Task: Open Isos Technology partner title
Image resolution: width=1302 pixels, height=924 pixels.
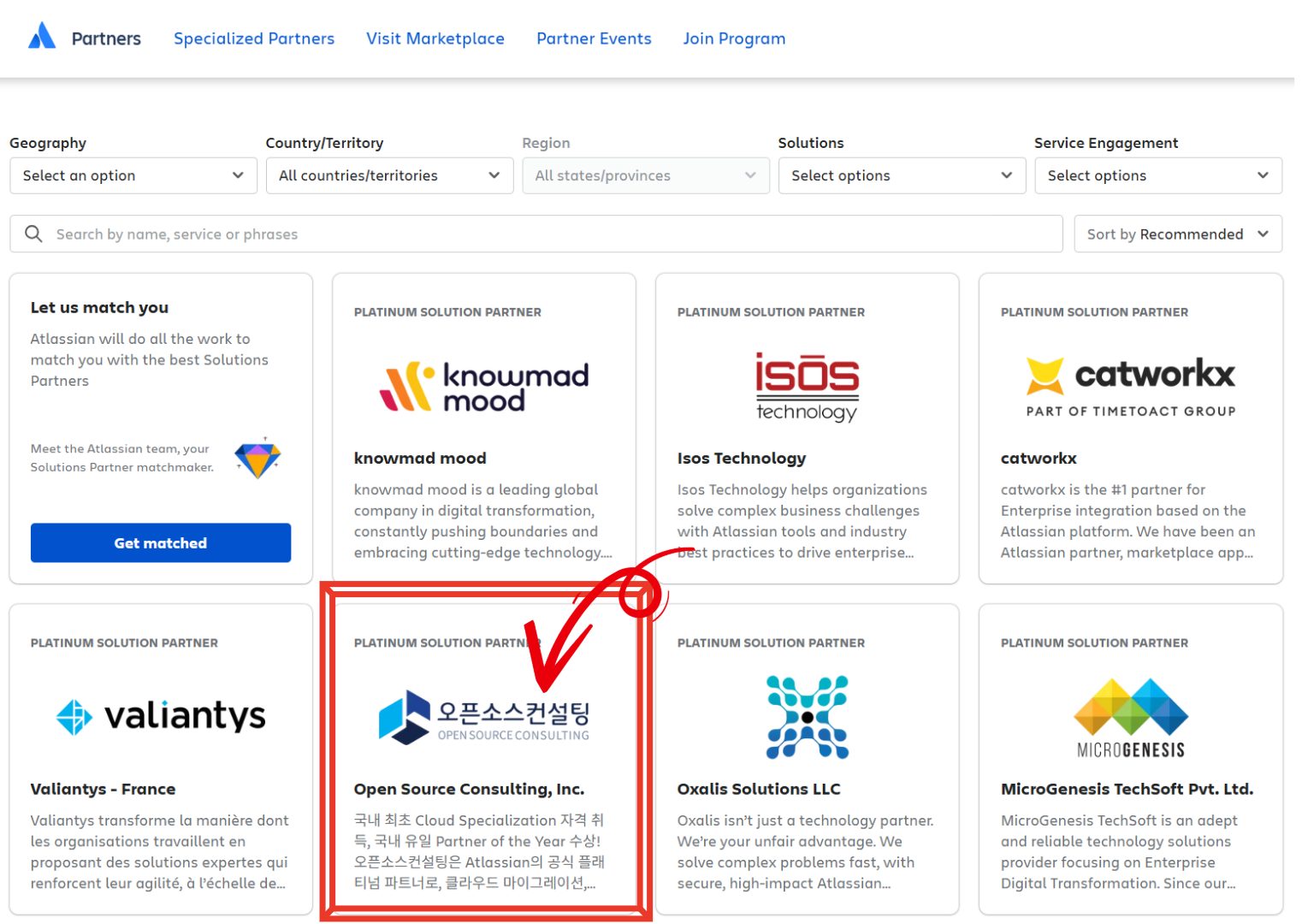Action: pos(742,458)
